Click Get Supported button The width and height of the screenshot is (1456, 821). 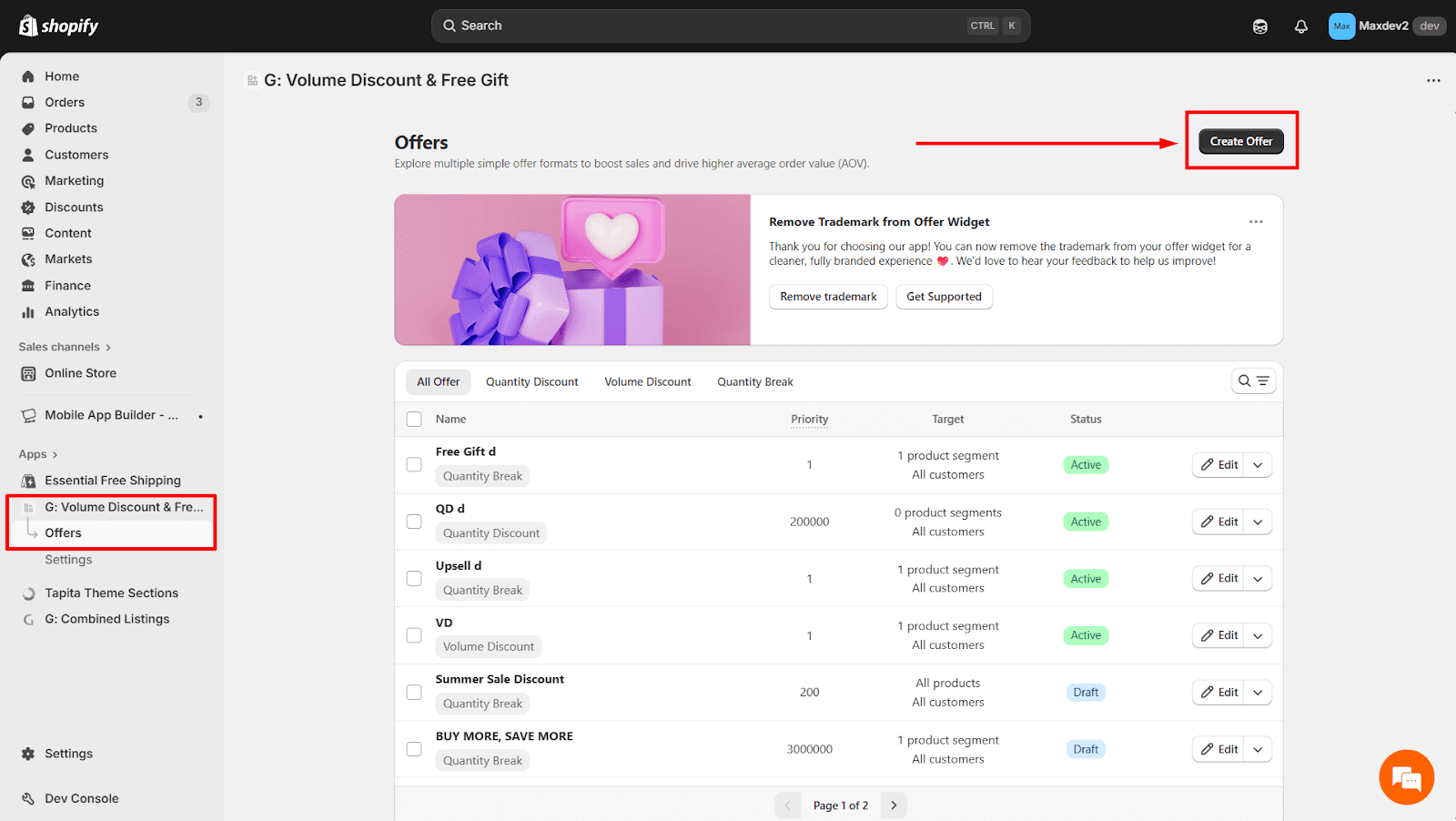[944, 297]
